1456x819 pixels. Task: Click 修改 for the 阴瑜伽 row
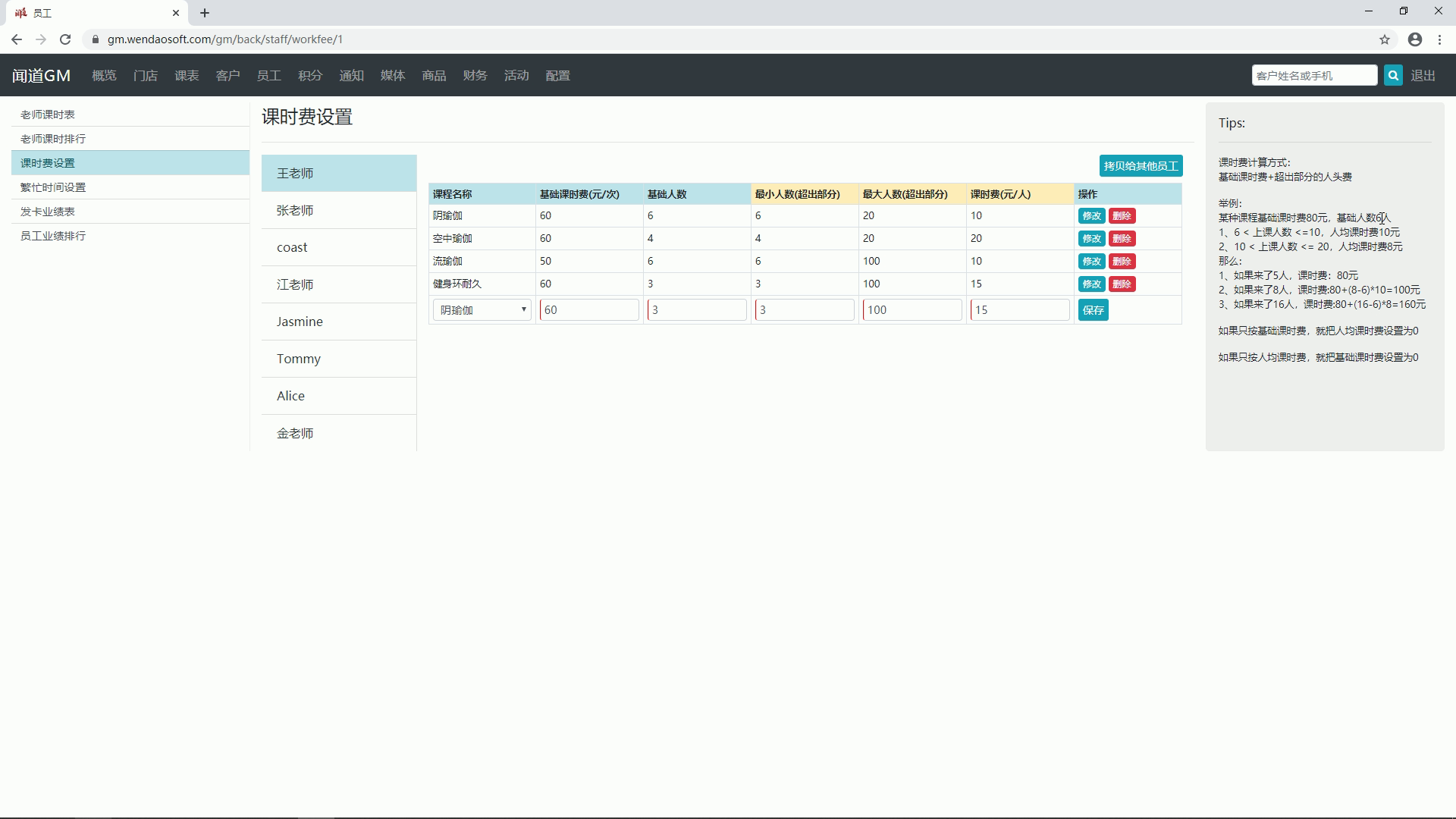pyautogui.click(x=1091, y=216)
